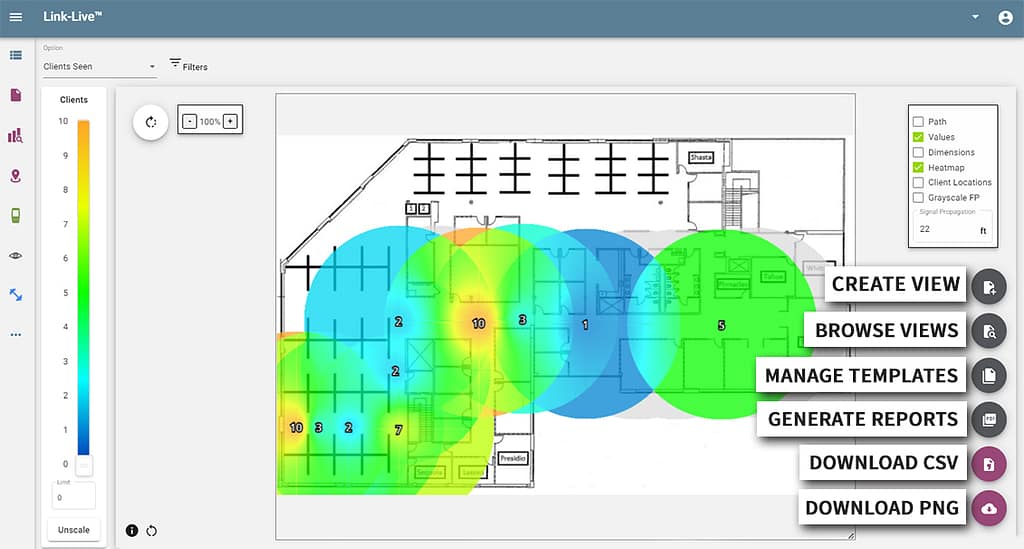Disable the Heatmap checkbox
The height and width of the screenshot is (549, 1024).
tap(918, 168)
